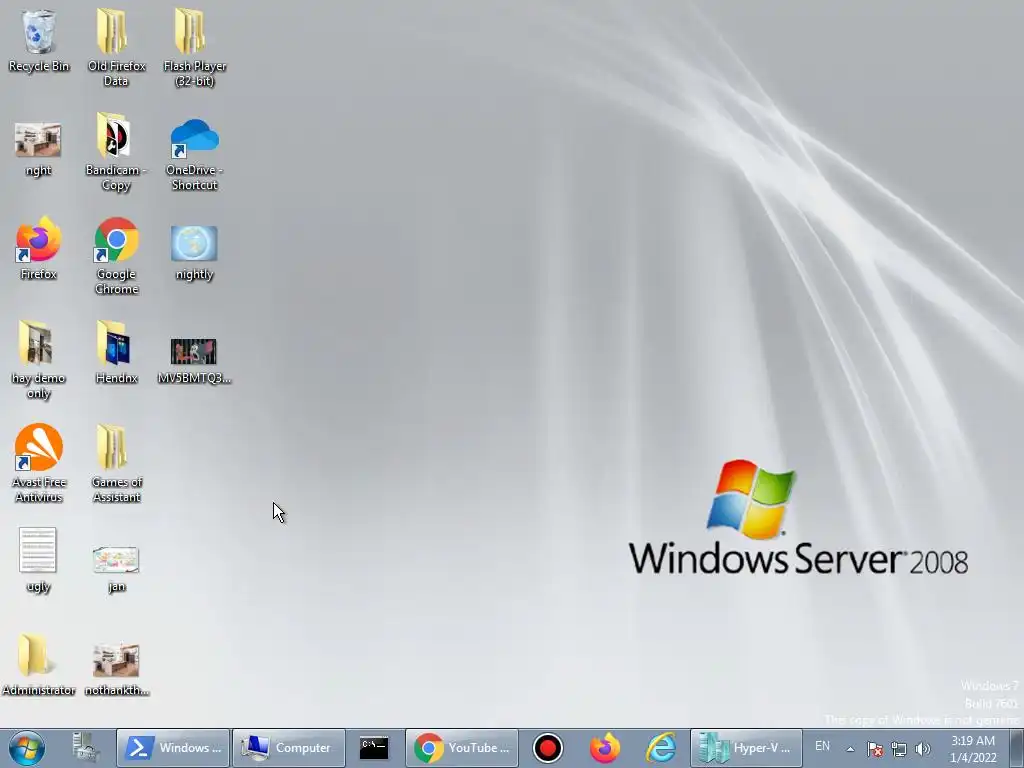Select the Hendrix folder icon

click(x=116, y=352)
